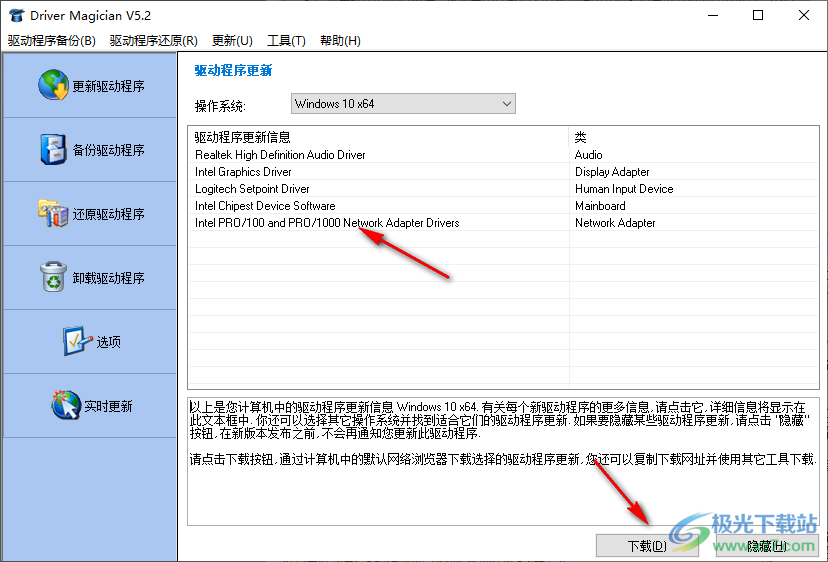Screen dimensions: 828x562
Task: Select Intel Chipest Device Software row
Action: [x=503, y=205]
